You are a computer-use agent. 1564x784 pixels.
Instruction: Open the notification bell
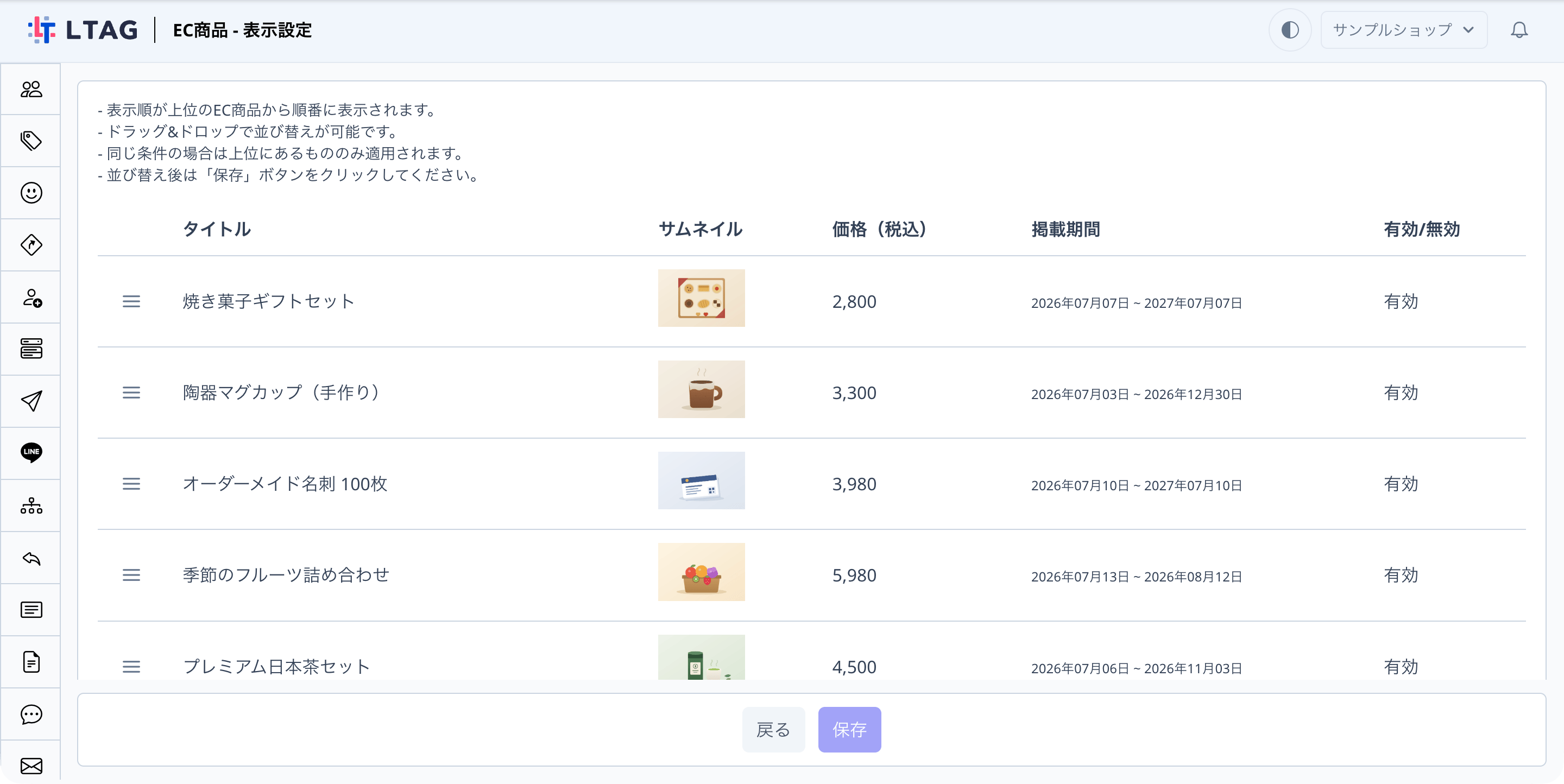pyautogui.click(x=1519, y=30)
